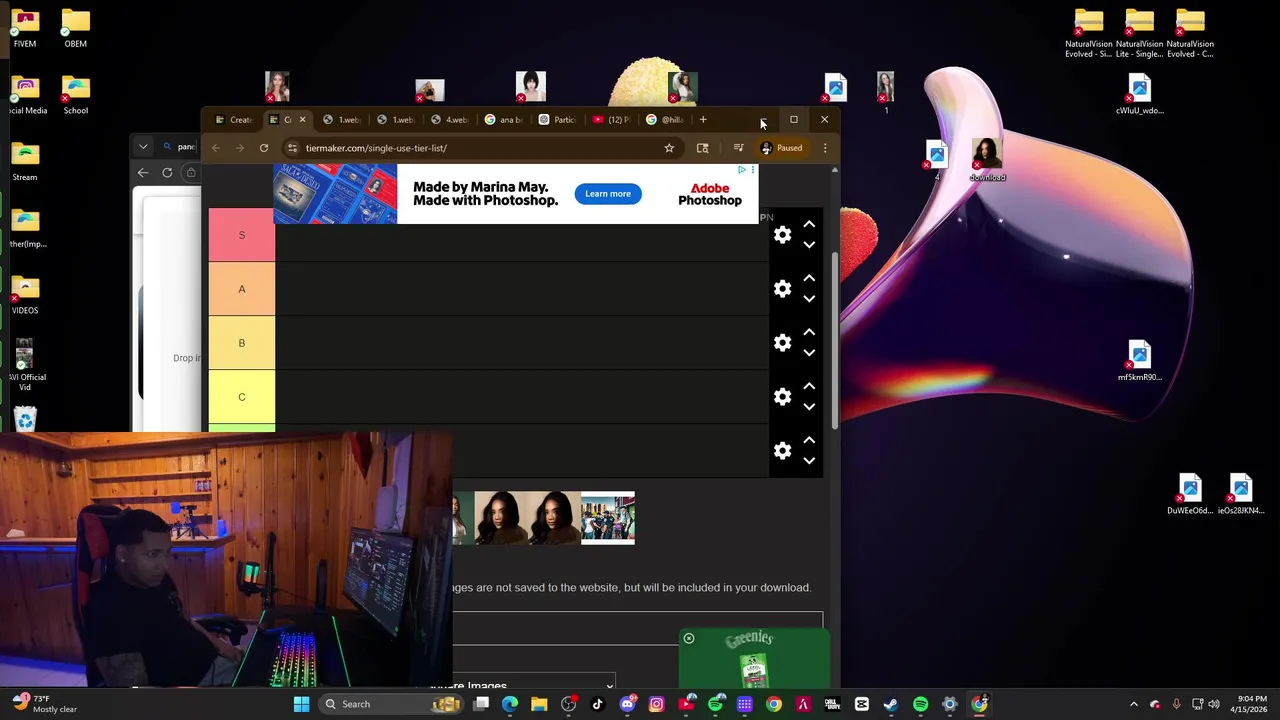This screenshot has height=720, width=1280.
Task: Open the Paused profile button in Chrome
Action: point(781,148)
